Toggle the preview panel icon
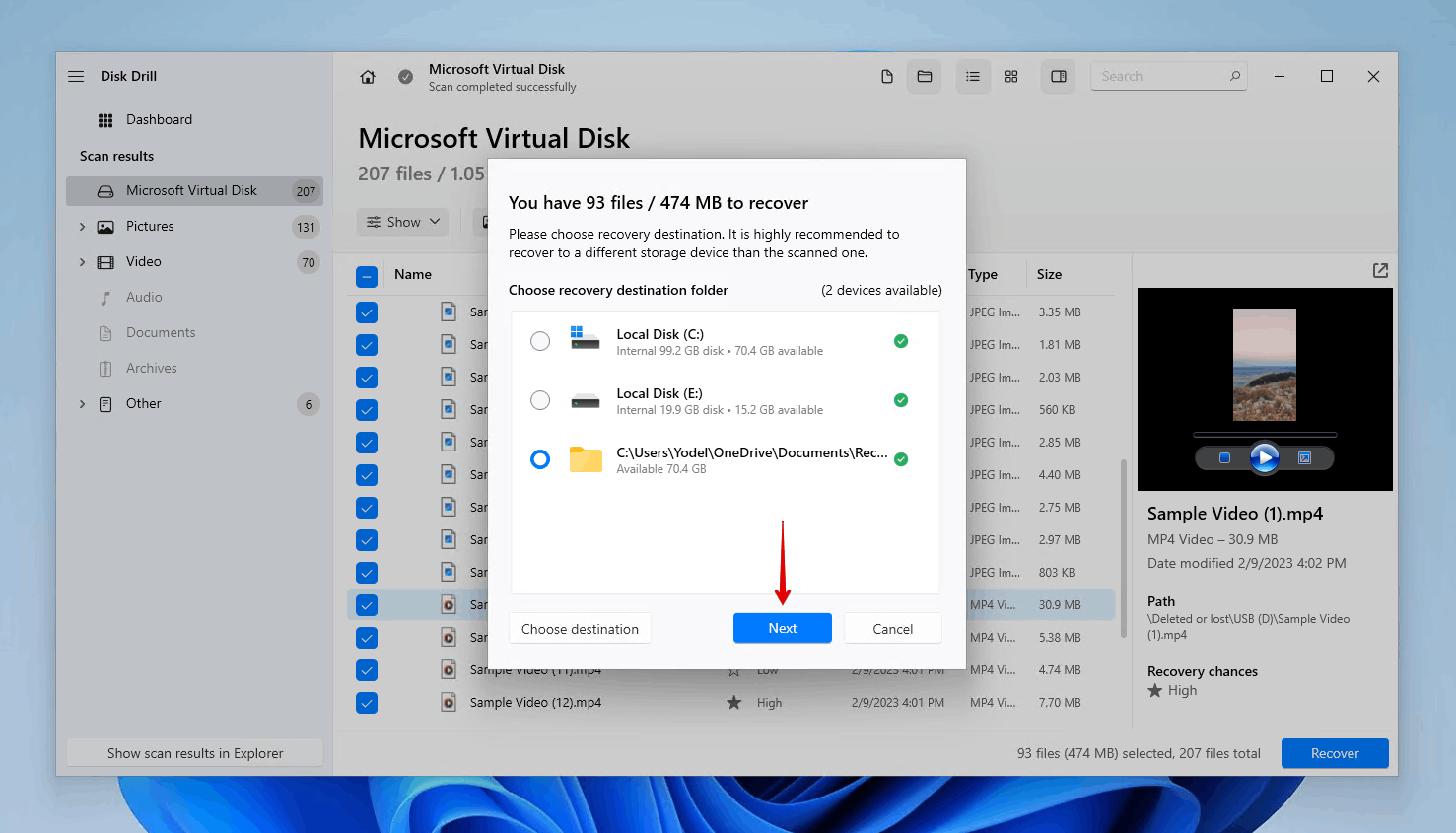The image size is (1456, 833). (1059, 77)
